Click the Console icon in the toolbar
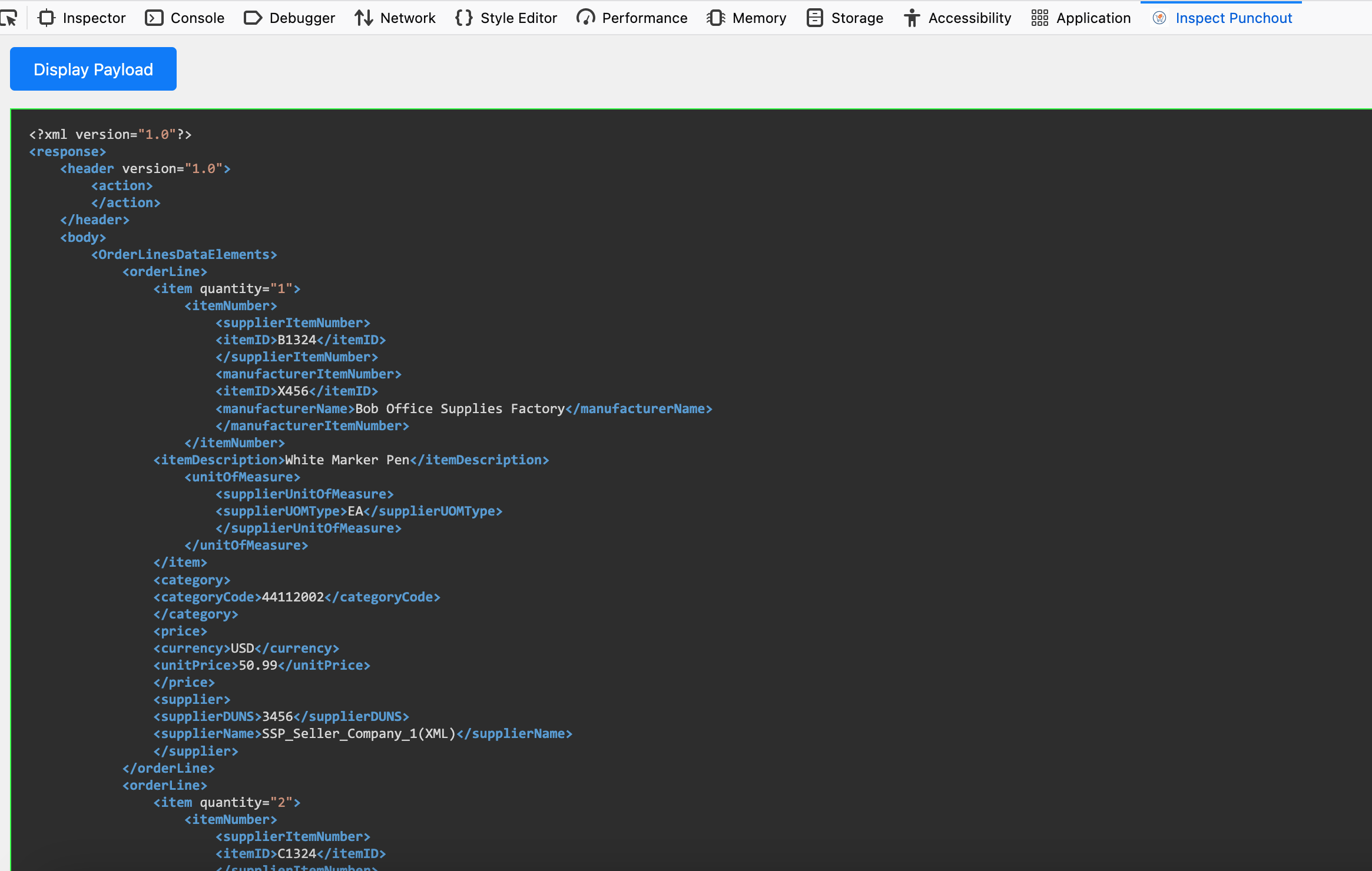The width and height of the screenshot is (1372, 871). [x=154, y=18]
